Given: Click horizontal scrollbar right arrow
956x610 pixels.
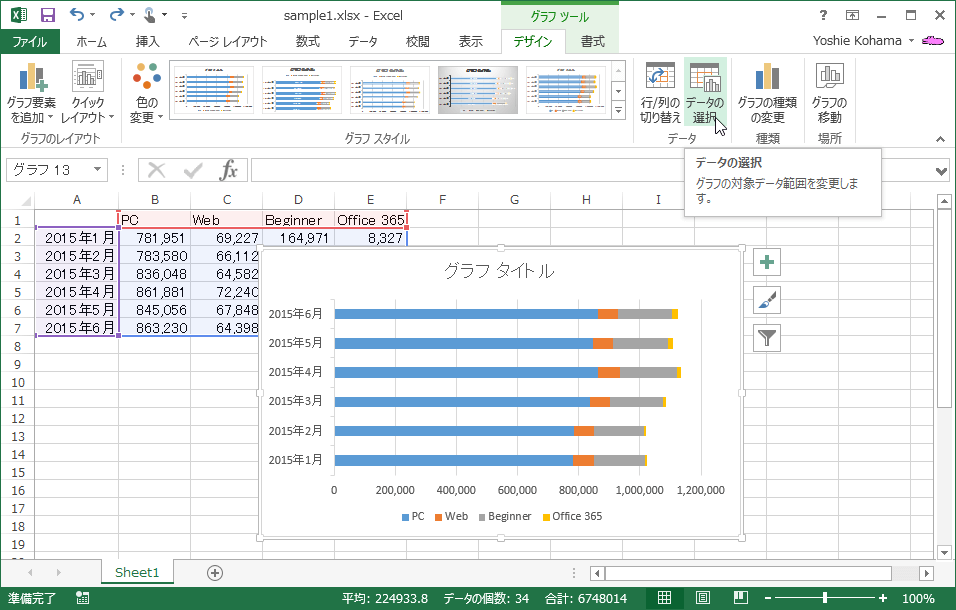Looking at the screenshot, I should (927, 573).
